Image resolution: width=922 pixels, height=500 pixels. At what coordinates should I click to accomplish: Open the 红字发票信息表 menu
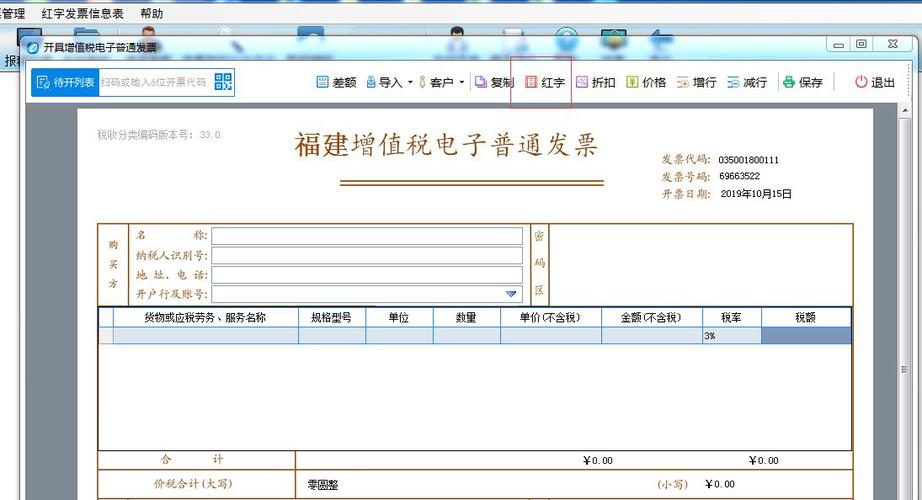coord(83,14)
